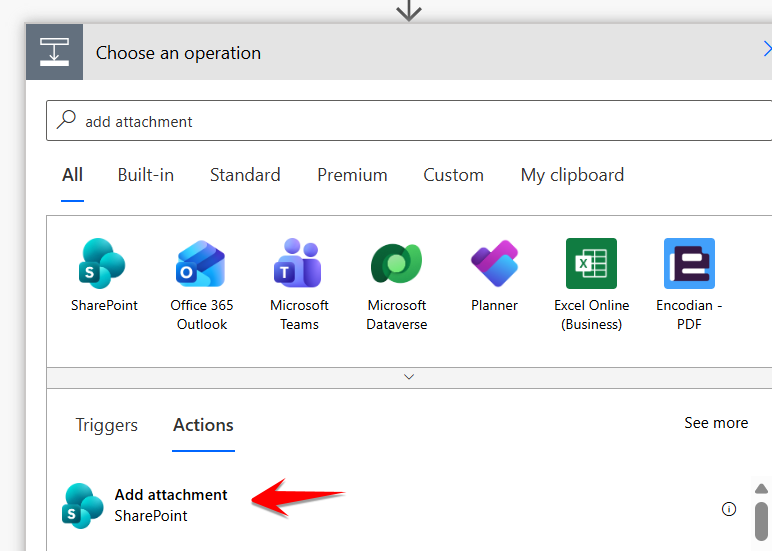Screen dimensions: 772x551
Task: Click the Choose an operation header icon
Action: click(x=54, y=52)
